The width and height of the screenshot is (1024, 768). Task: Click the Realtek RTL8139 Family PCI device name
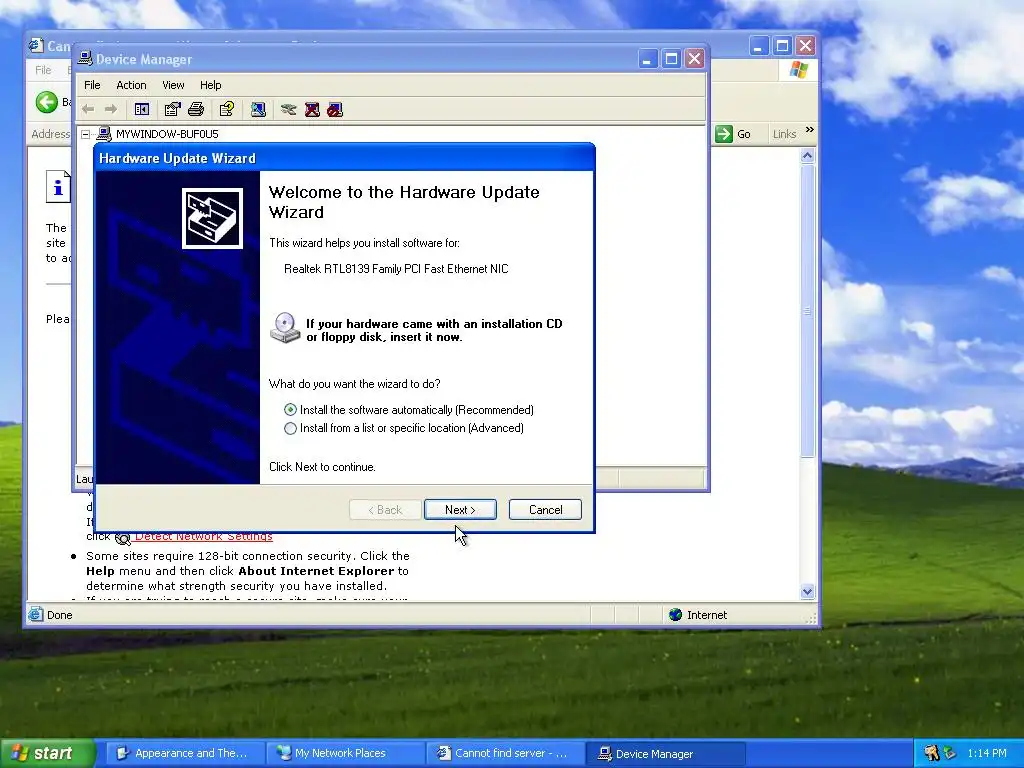tap(396, 268)
